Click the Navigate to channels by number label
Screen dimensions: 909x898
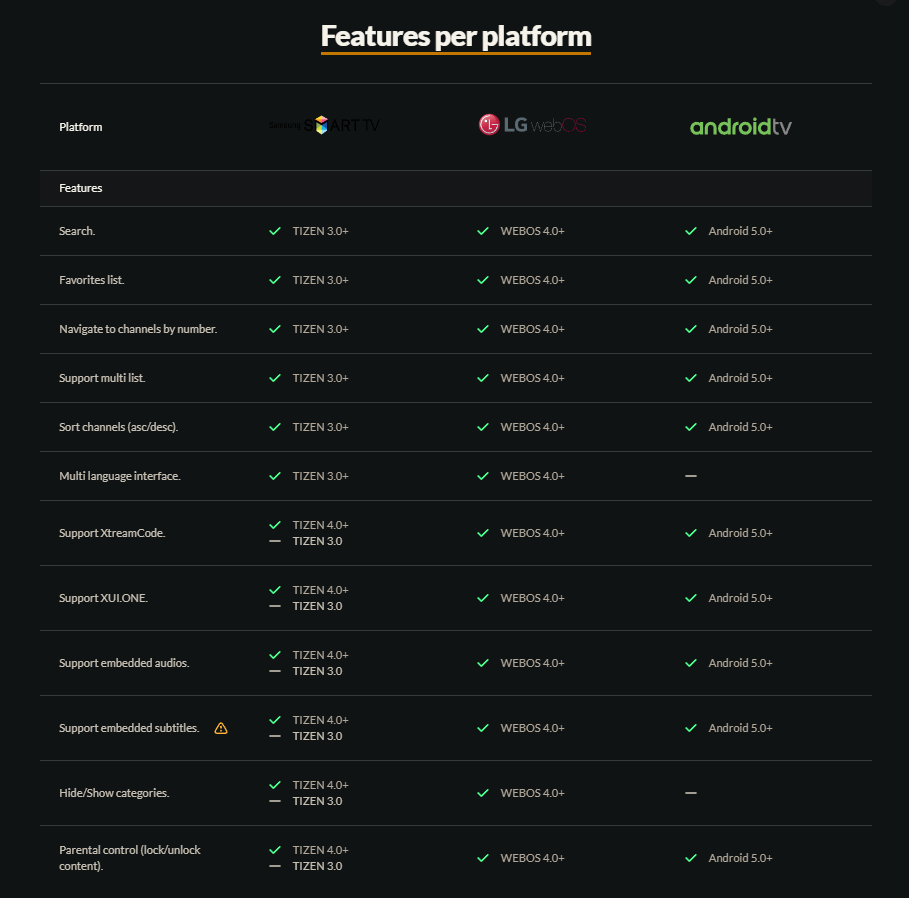[x=138, y=329]
